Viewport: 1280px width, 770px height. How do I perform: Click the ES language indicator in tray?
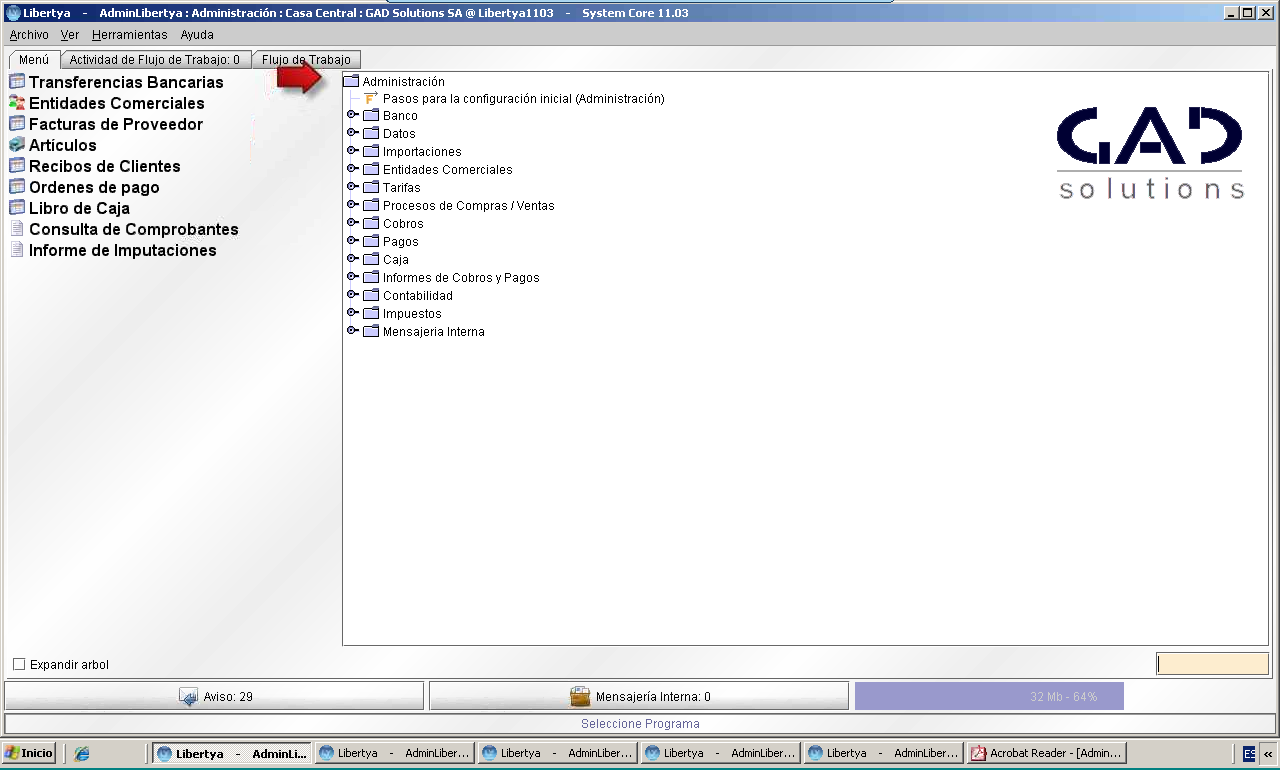[x=1249, y=754]
